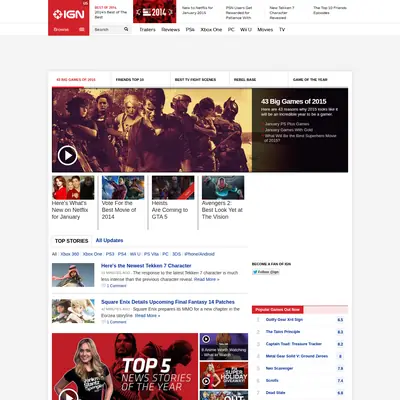400x400 pixels.
Task: Open The Talos Principle in popular games
Action: point(283,332)
